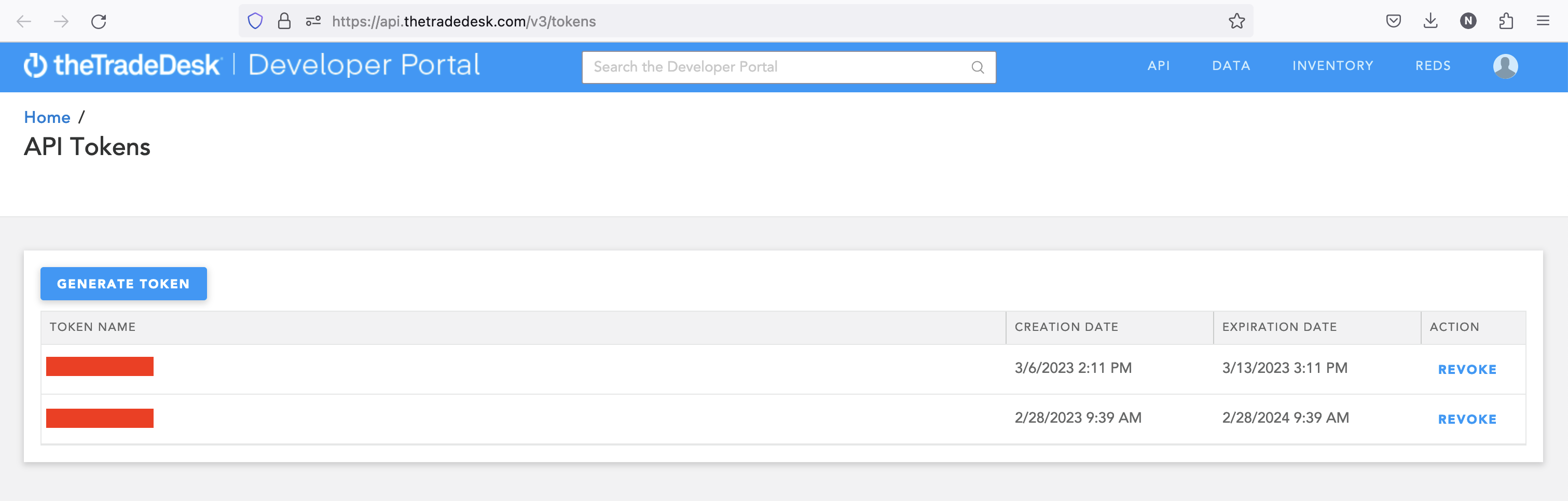Screen dimensions: 1568x501
Task: Click the padlock site security icon
Action: [284, 21]
